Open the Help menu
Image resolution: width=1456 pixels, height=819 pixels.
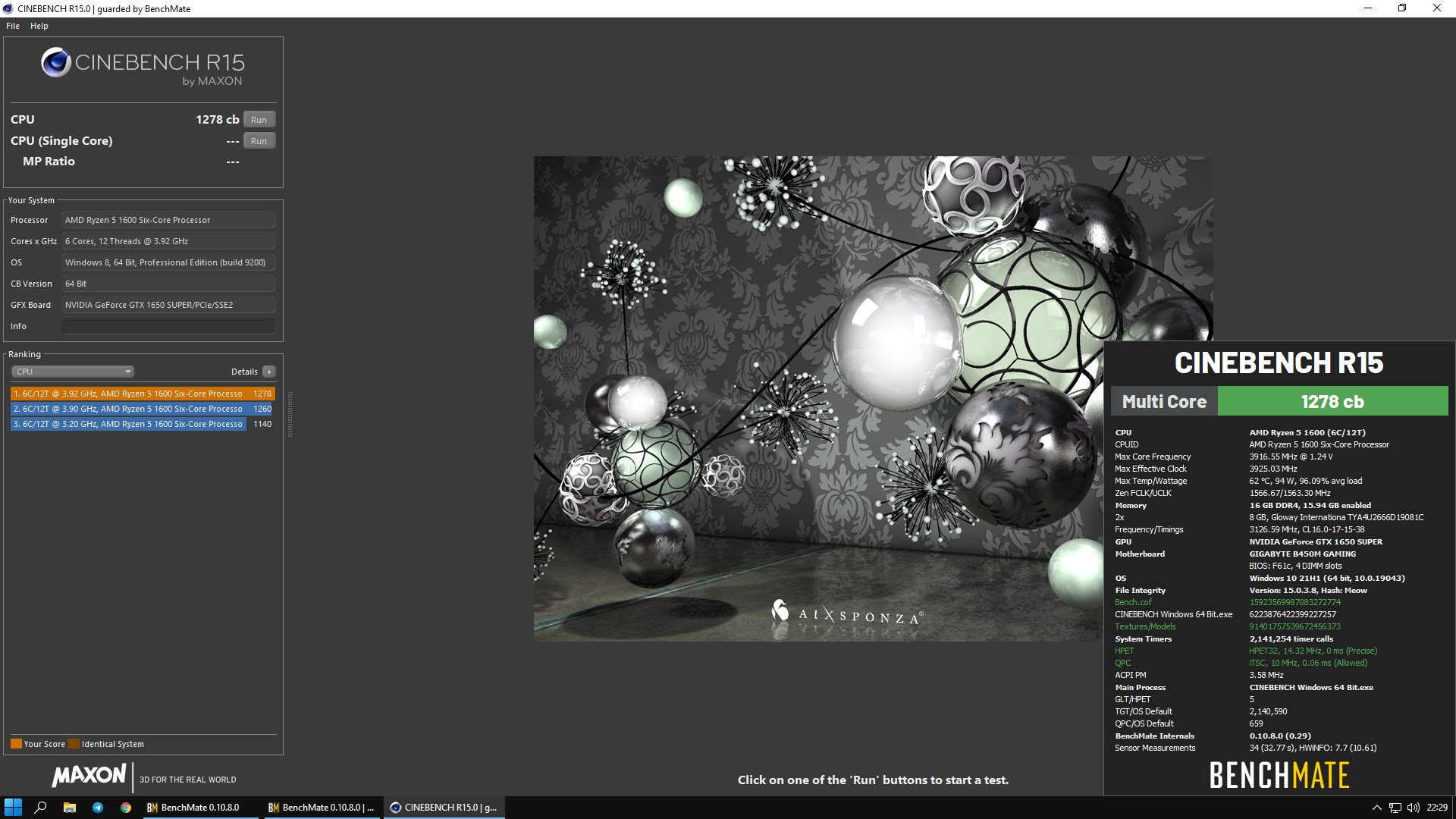click(39, 26)
